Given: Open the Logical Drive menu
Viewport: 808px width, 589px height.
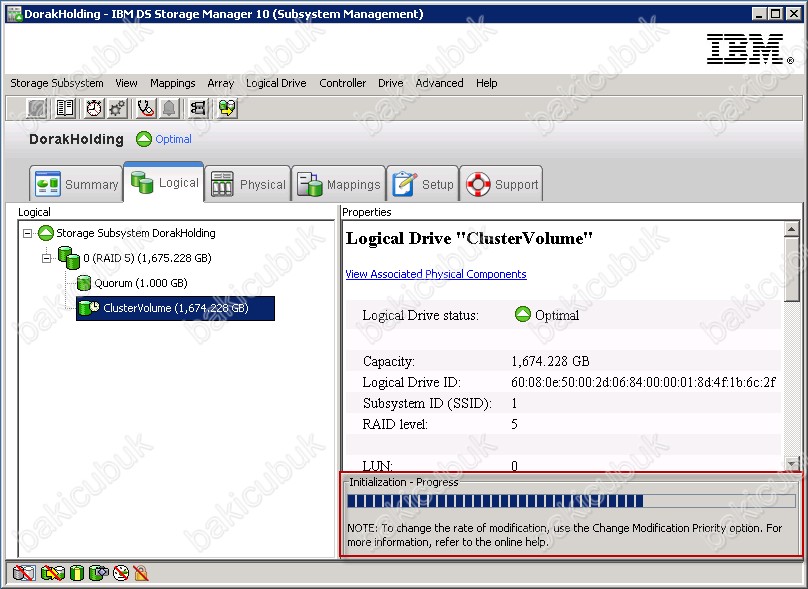Looking at the screenshot, I should click(x=276, y=83).
